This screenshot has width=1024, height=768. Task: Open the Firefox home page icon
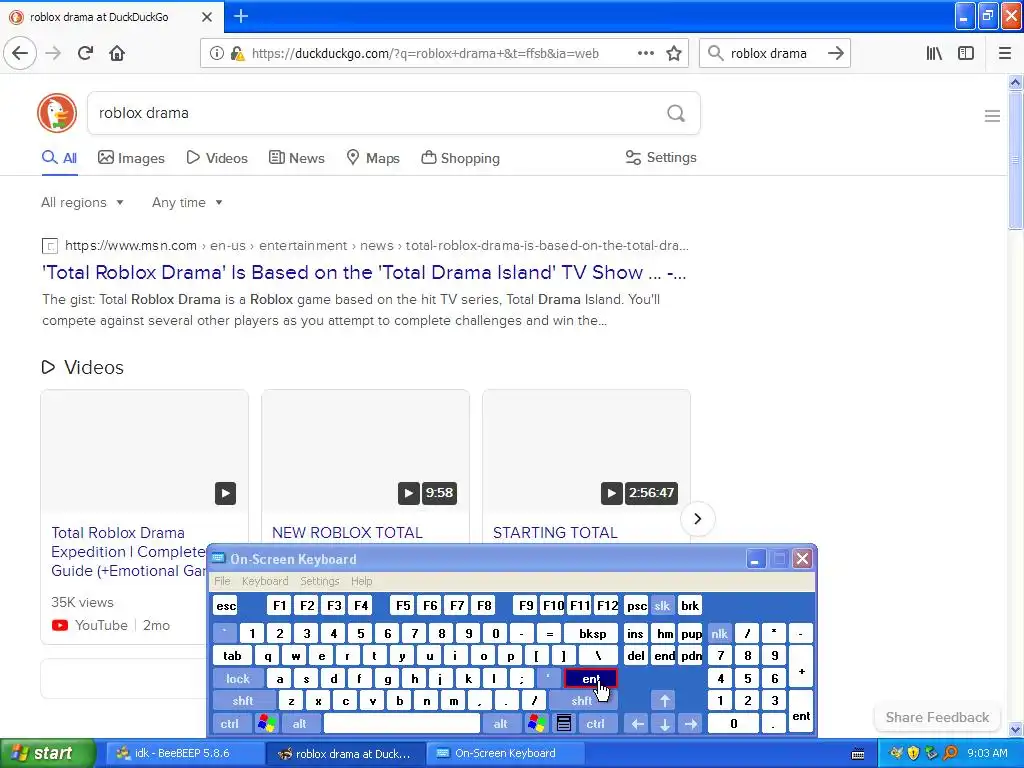(117, 53)
